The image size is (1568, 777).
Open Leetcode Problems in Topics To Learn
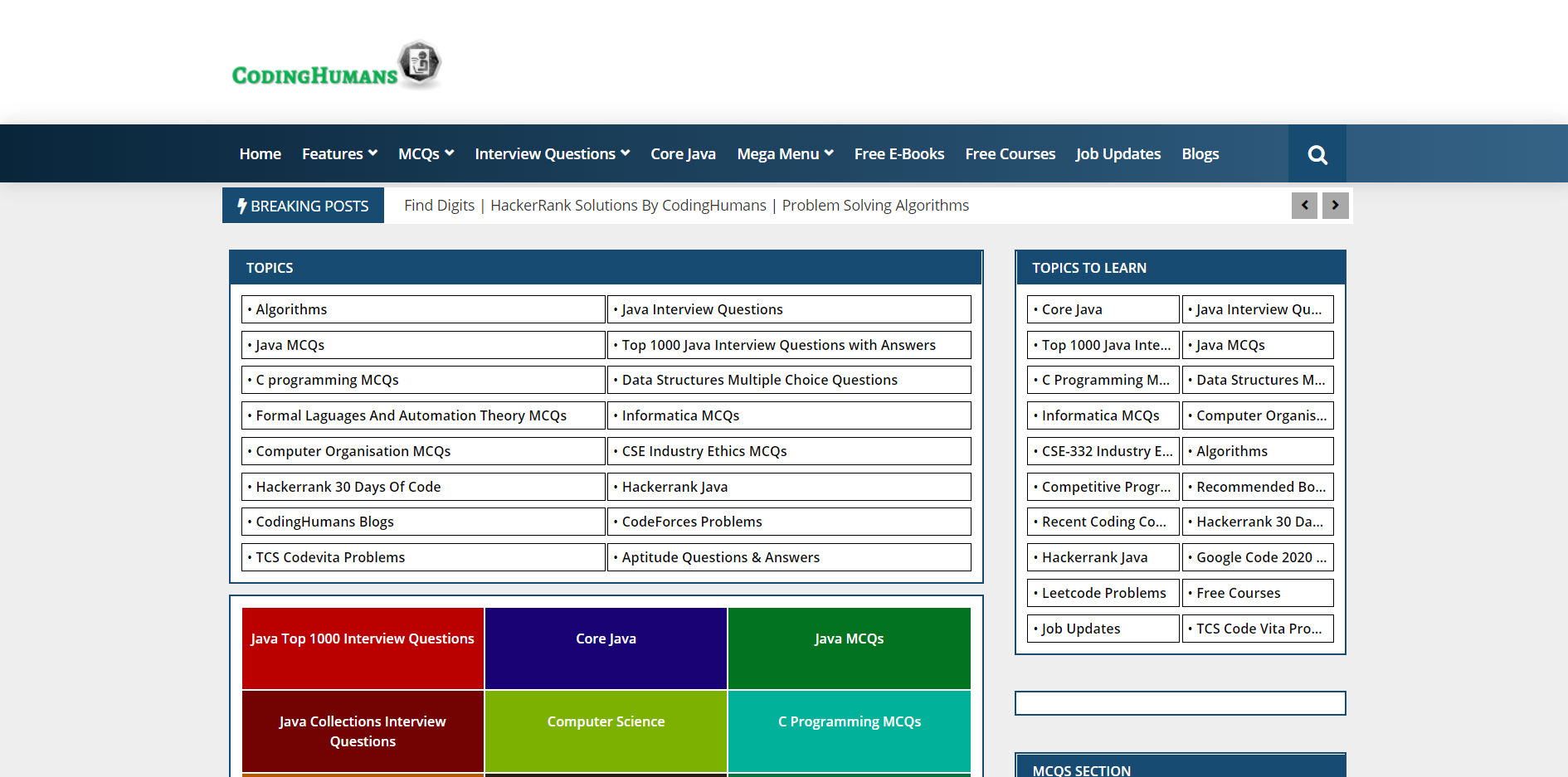click(x=1103, y=593)
